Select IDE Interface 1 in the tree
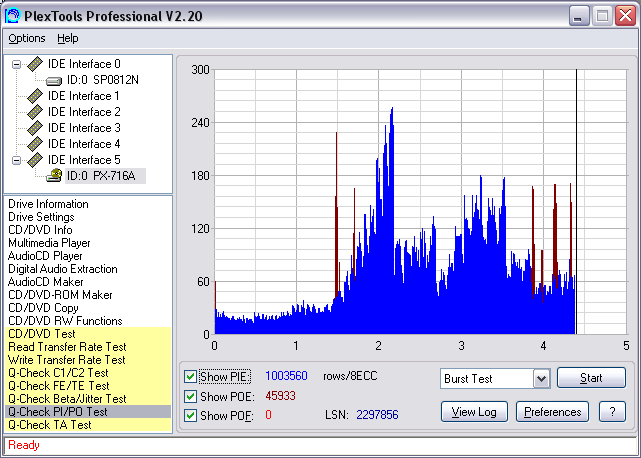641x458 pixels. pos(84,96)
